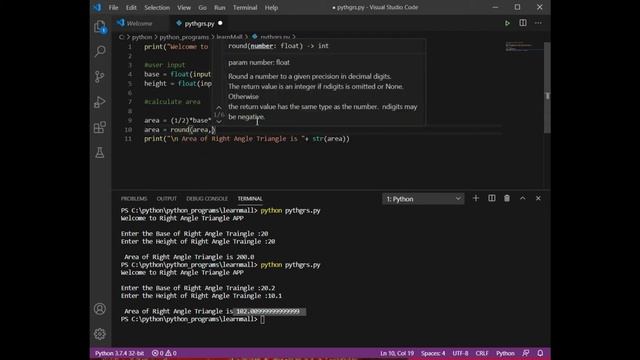
Task: Click the notifications bell in status bar
Action: [x=540, y=353]
